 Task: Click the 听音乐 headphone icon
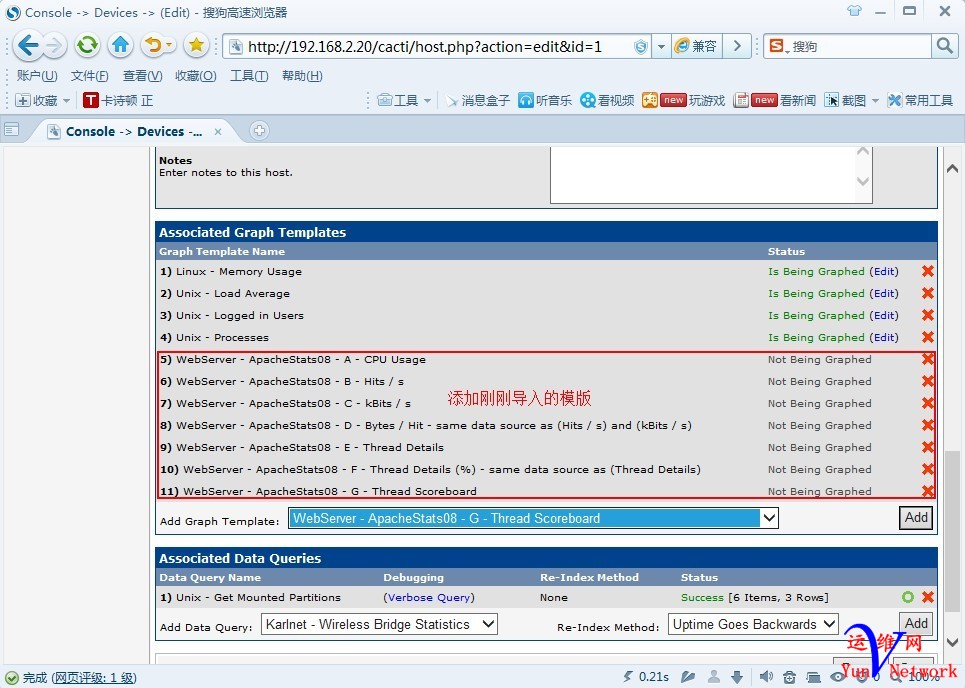pyautogui.click(x=526, y=100)
